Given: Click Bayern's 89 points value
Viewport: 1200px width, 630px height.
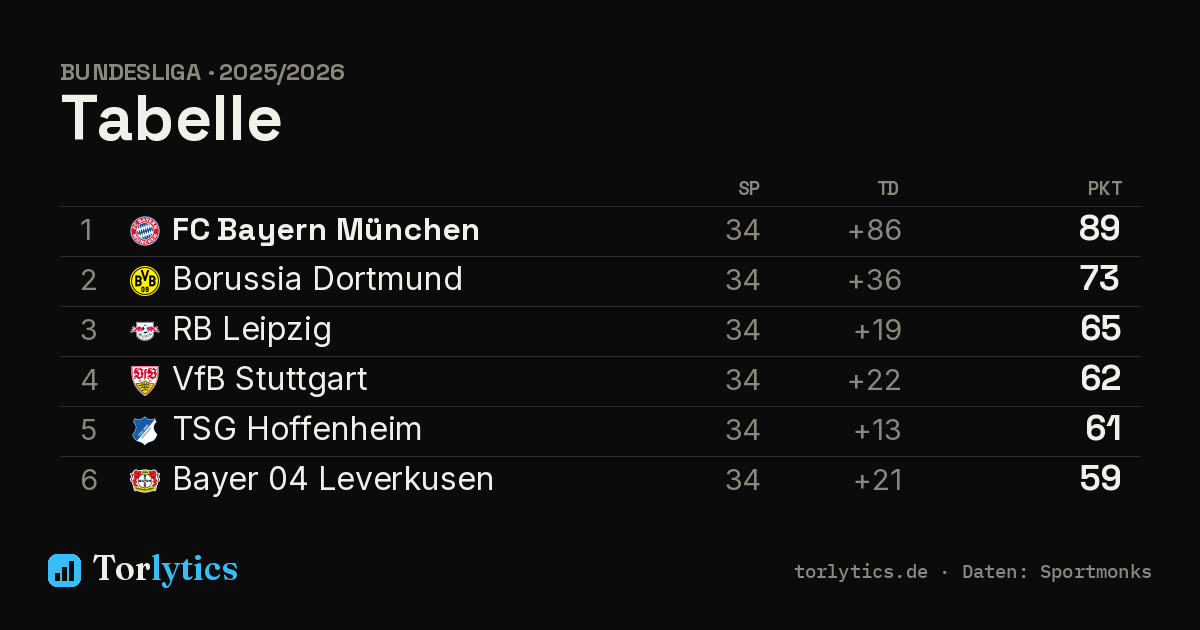Looking at the screenshot, I should 1100,229.
